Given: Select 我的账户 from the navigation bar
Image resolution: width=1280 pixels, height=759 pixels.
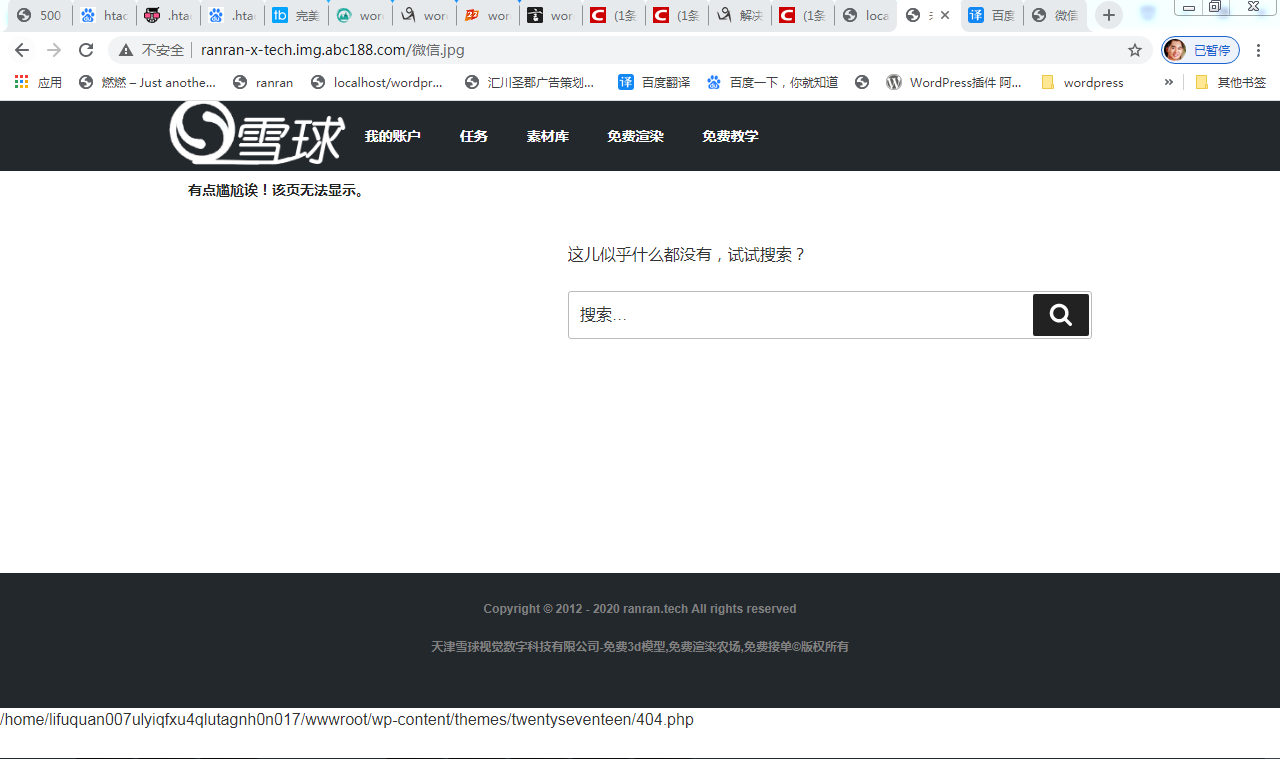Looking at the screenshot, I should (x=392, y=136).
